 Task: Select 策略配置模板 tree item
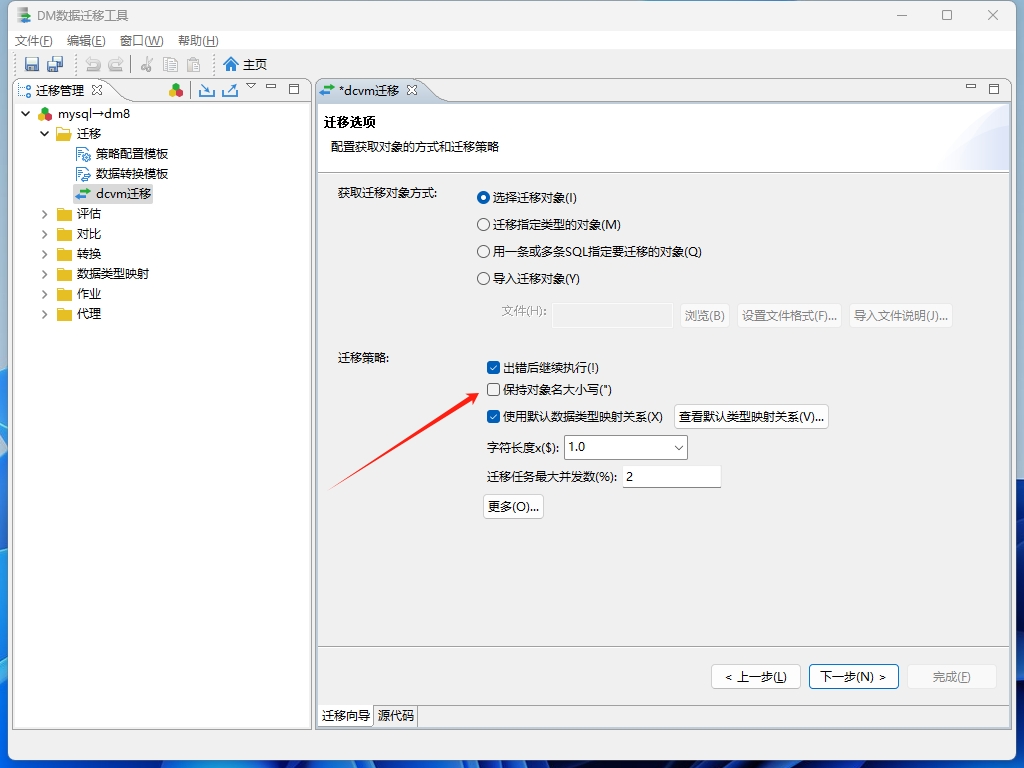pos(131,154)
